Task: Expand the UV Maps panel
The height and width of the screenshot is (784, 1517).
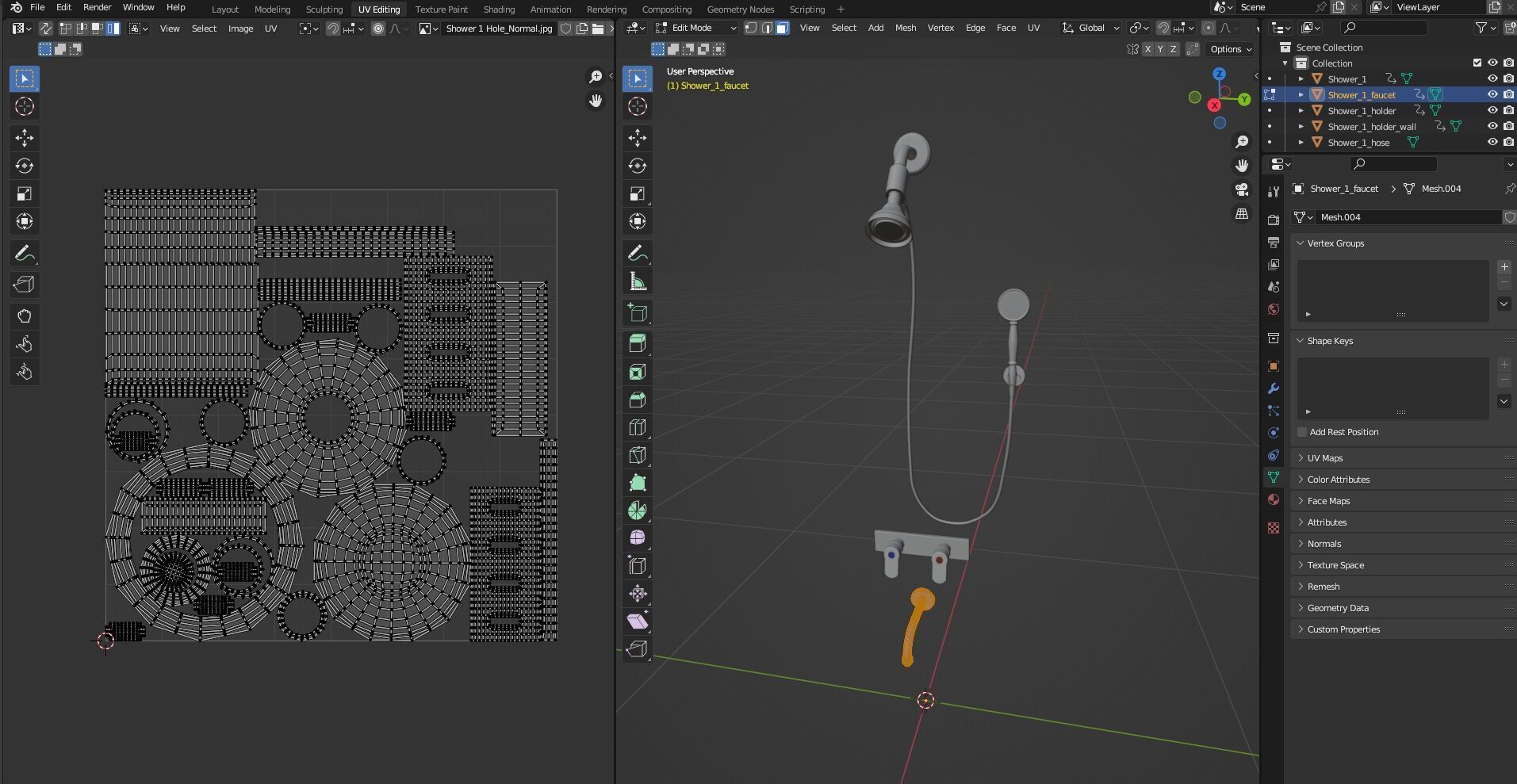Action: point(1403,458)
